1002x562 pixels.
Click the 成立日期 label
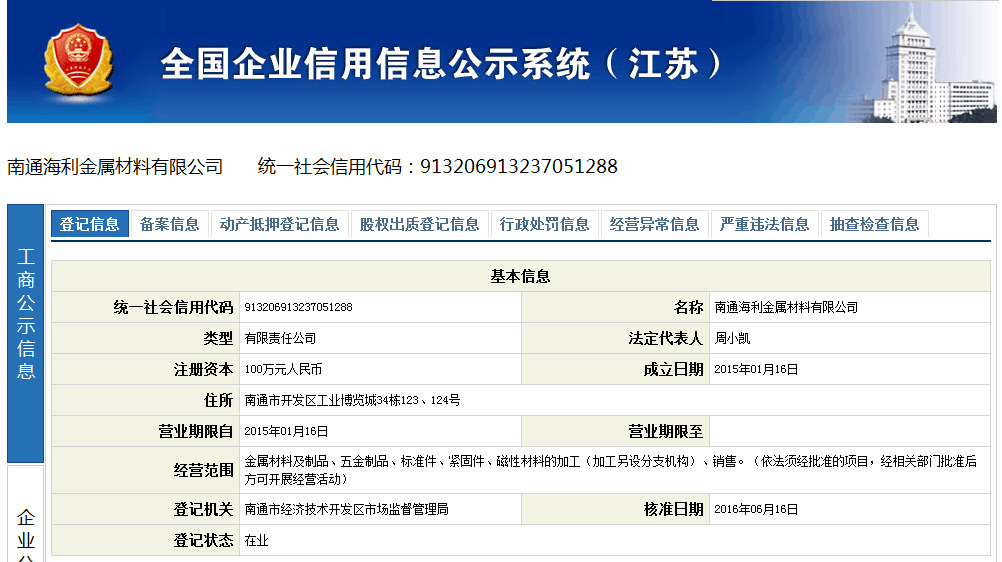click(x=673, y=370)
